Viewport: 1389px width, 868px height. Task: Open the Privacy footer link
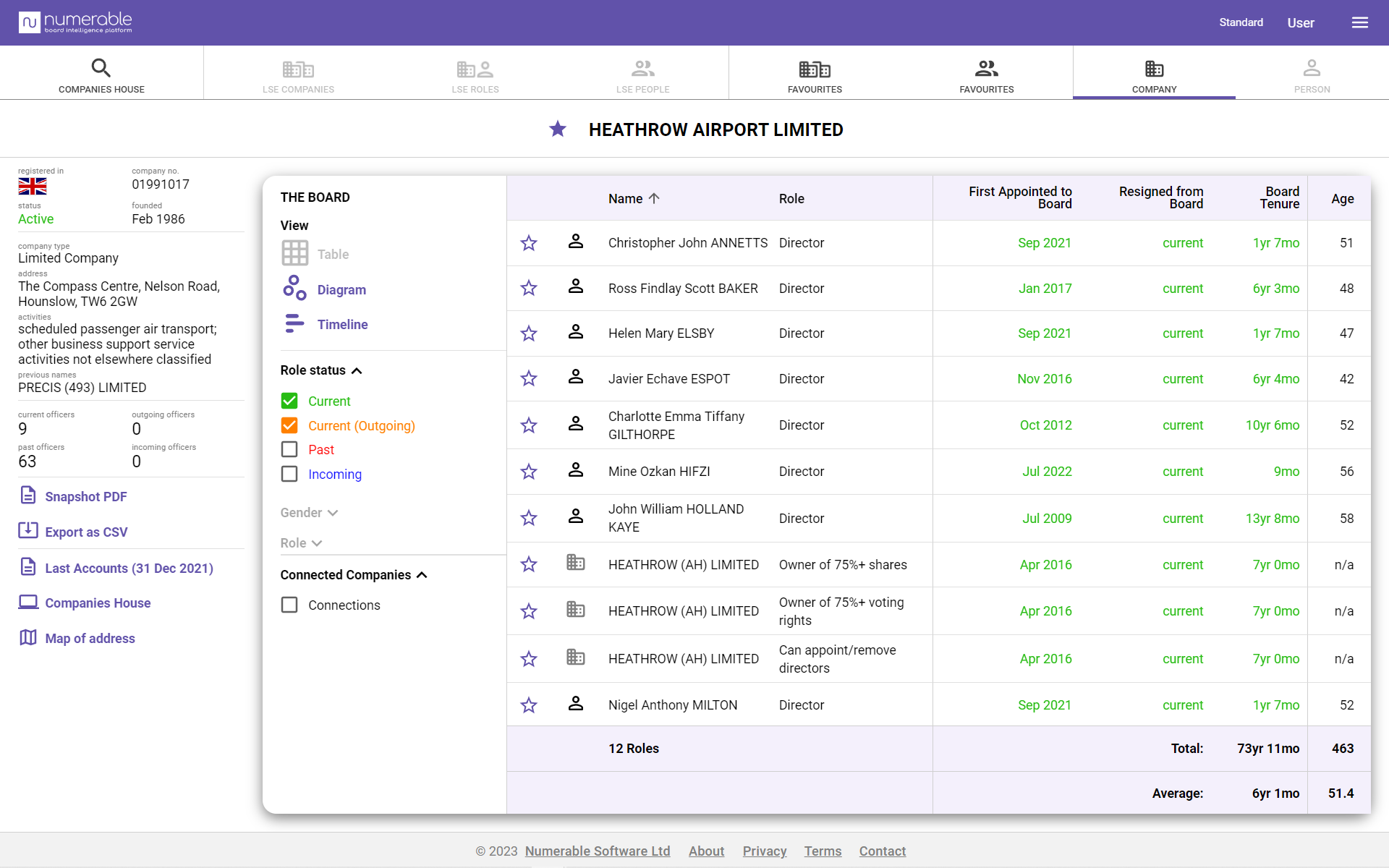click(x=765, y=851)
